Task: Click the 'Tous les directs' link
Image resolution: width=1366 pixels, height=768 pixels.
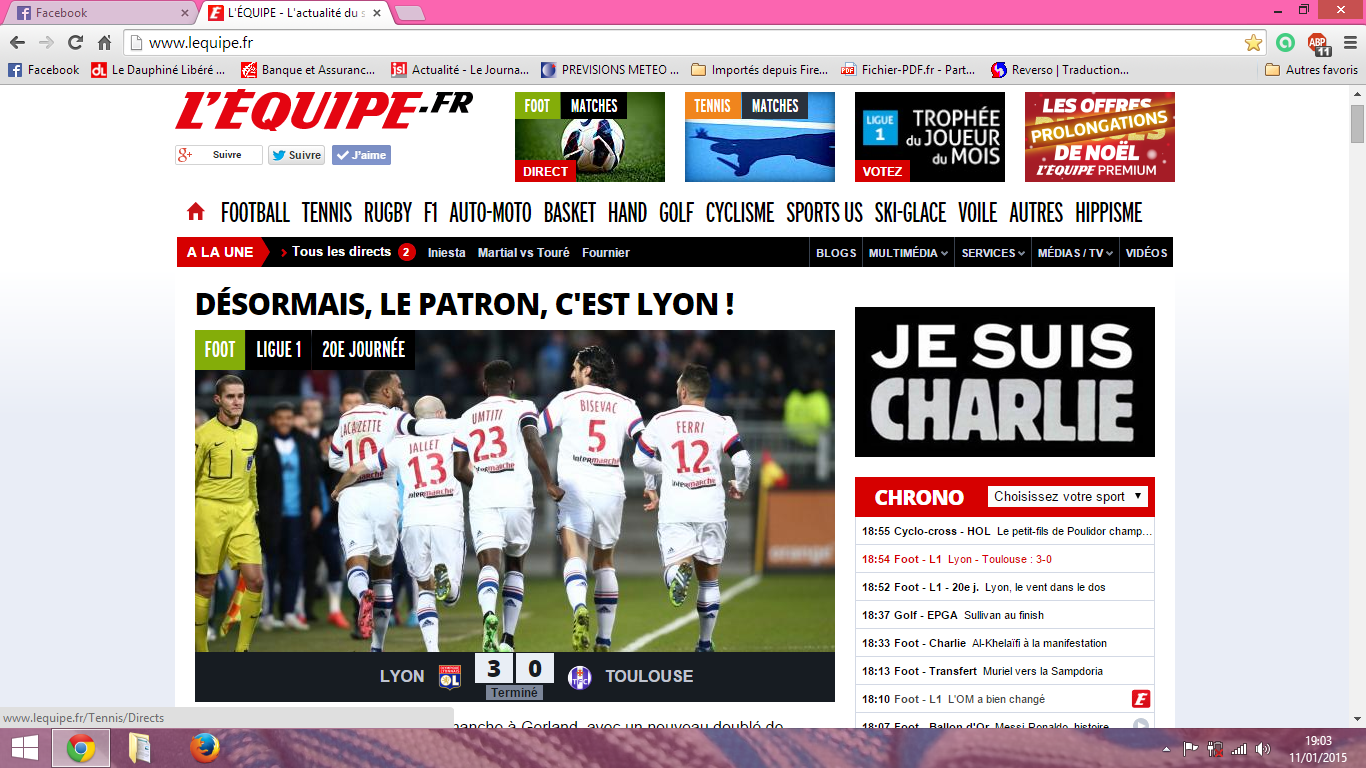Action: coord(341,252)
